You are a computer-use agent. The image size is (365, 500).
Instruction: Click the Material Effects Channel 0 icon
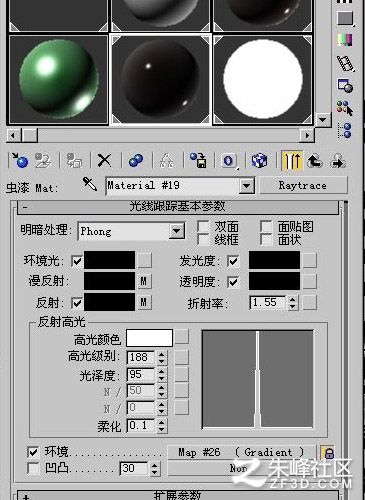pyautogui.click(x=229, y=161)
